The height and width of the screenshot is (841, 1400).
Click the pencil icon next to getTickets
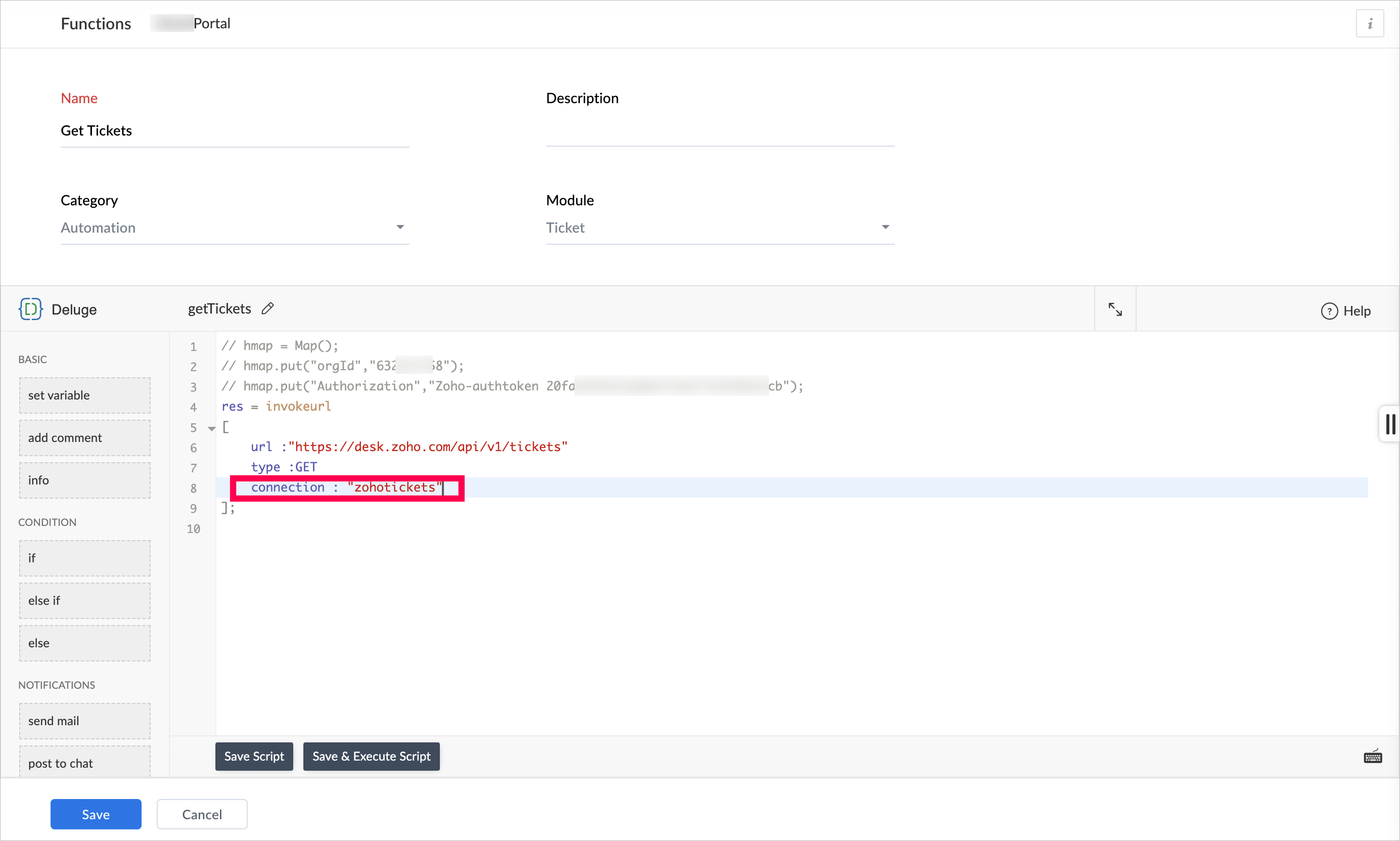pyautogui.click(x=268, y=308)
